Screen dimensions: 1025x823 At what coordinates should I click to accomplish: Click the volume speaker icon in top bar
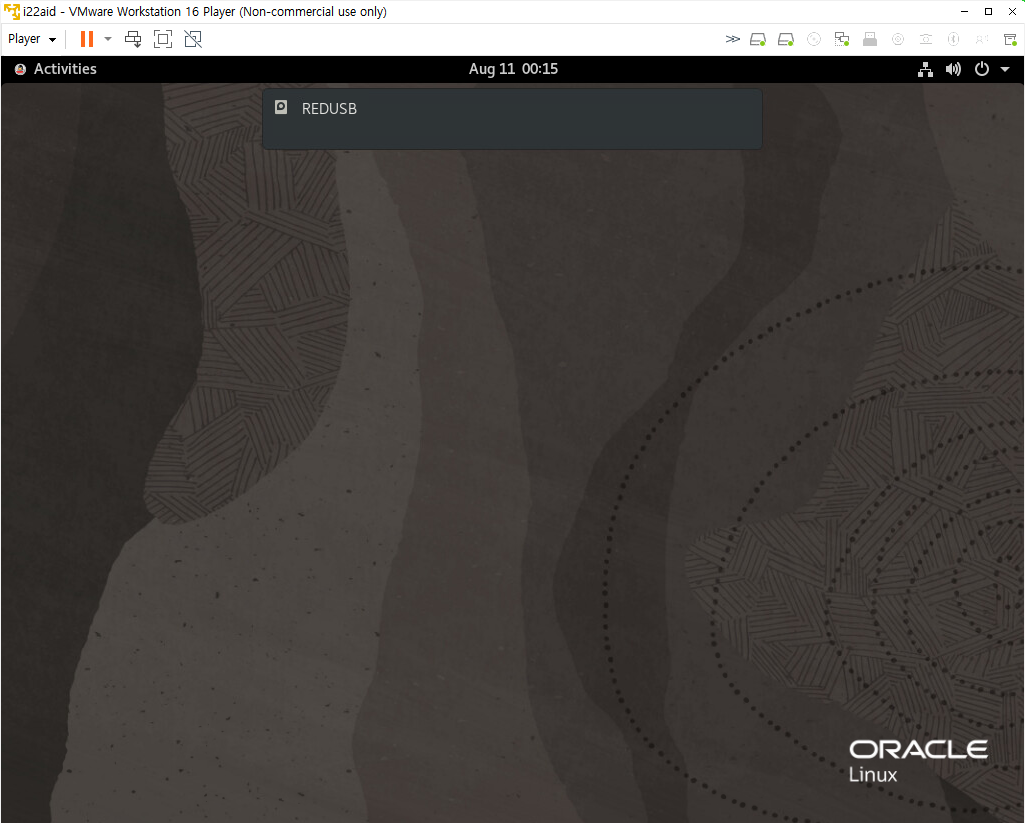(x=953, y=69)
